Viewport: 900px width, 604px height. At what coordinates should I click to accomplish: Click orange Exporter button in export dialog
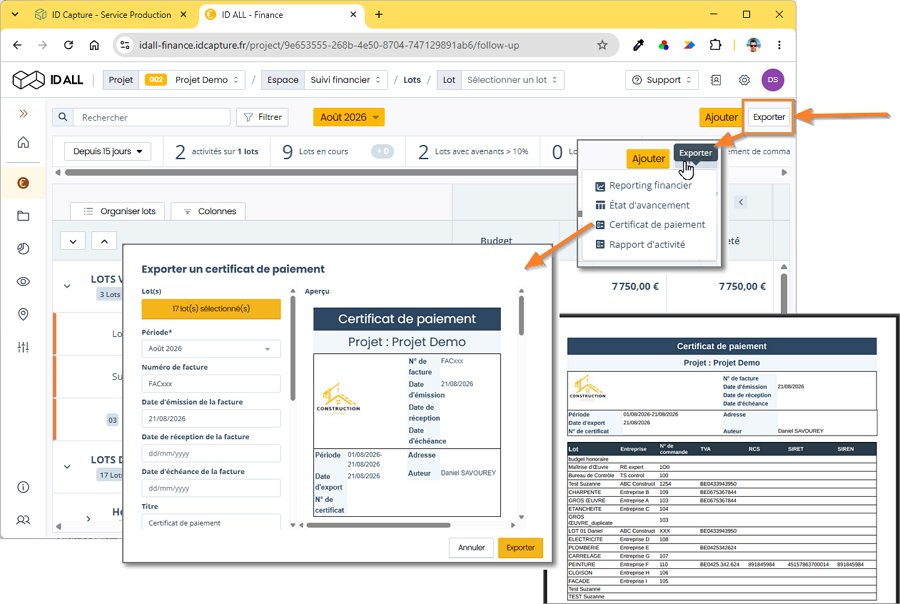pyautogui.click(x=520, y=548)
